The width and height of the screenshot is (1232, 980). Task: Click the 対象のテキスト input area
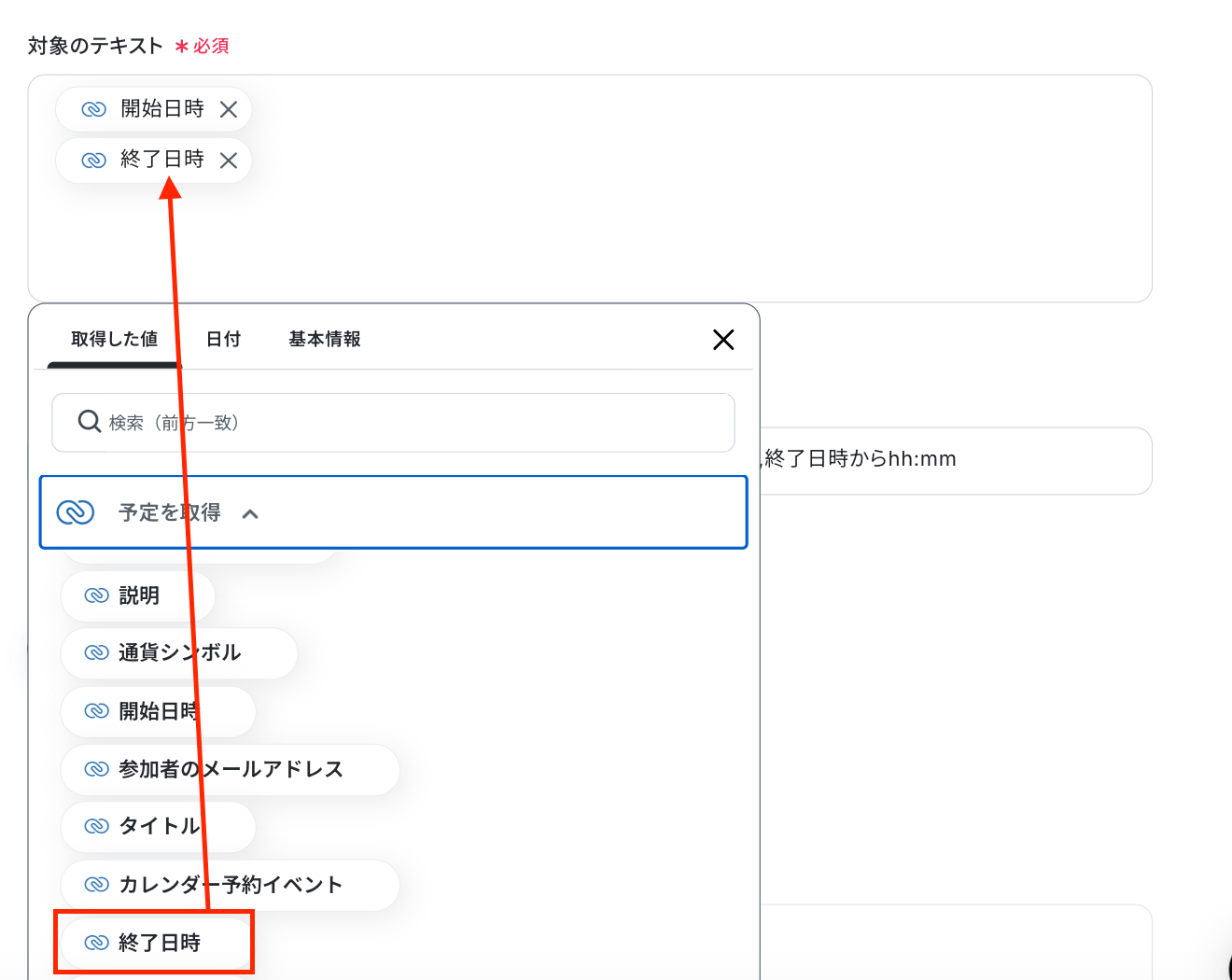pos(590,189)
